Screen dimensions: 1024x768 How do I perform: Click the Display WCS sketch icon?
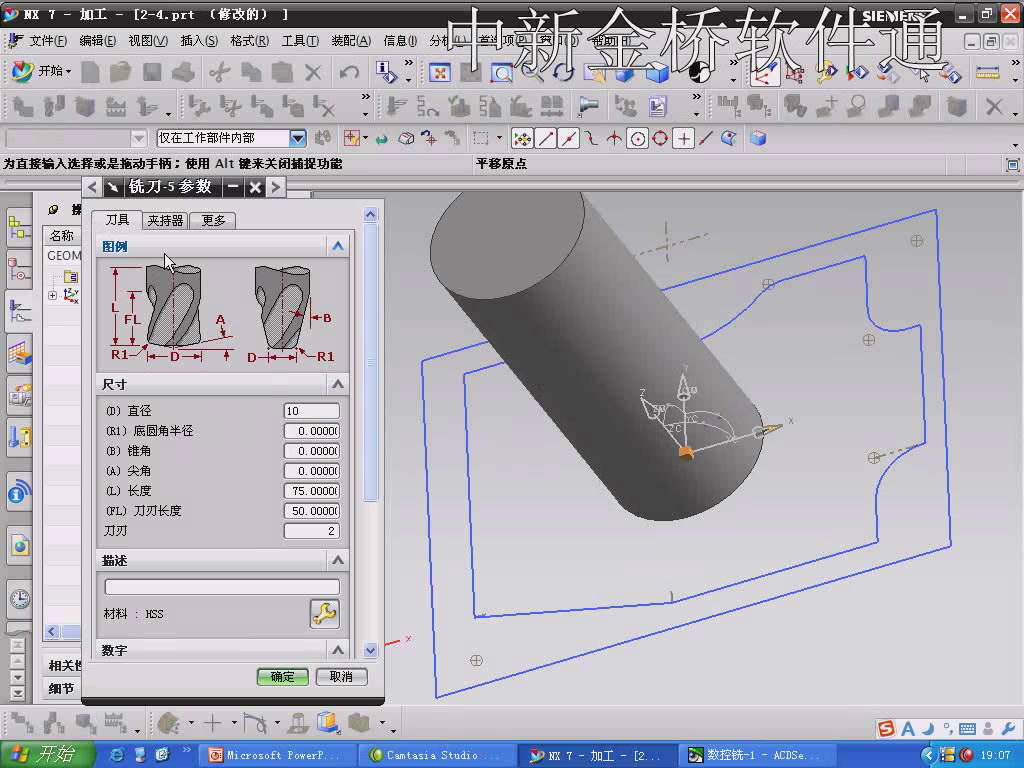click(x=763, y=72)
